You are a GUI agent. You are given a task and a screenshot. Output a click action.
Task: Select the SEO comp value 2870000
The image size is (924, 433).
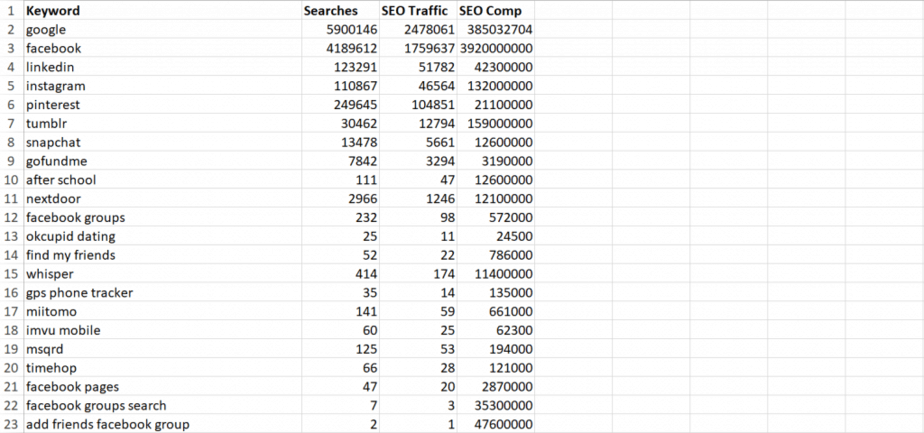point(496,387)
